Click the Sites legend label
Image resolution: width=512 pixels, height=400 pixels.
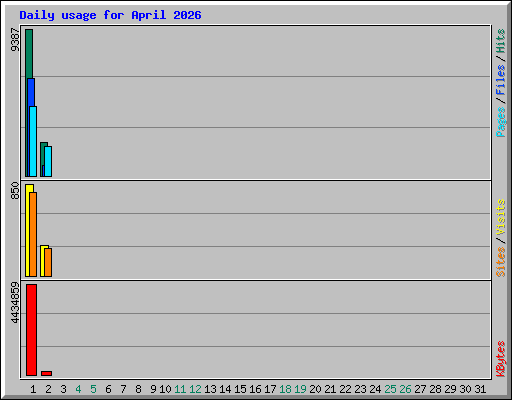[x=500, y=262]
